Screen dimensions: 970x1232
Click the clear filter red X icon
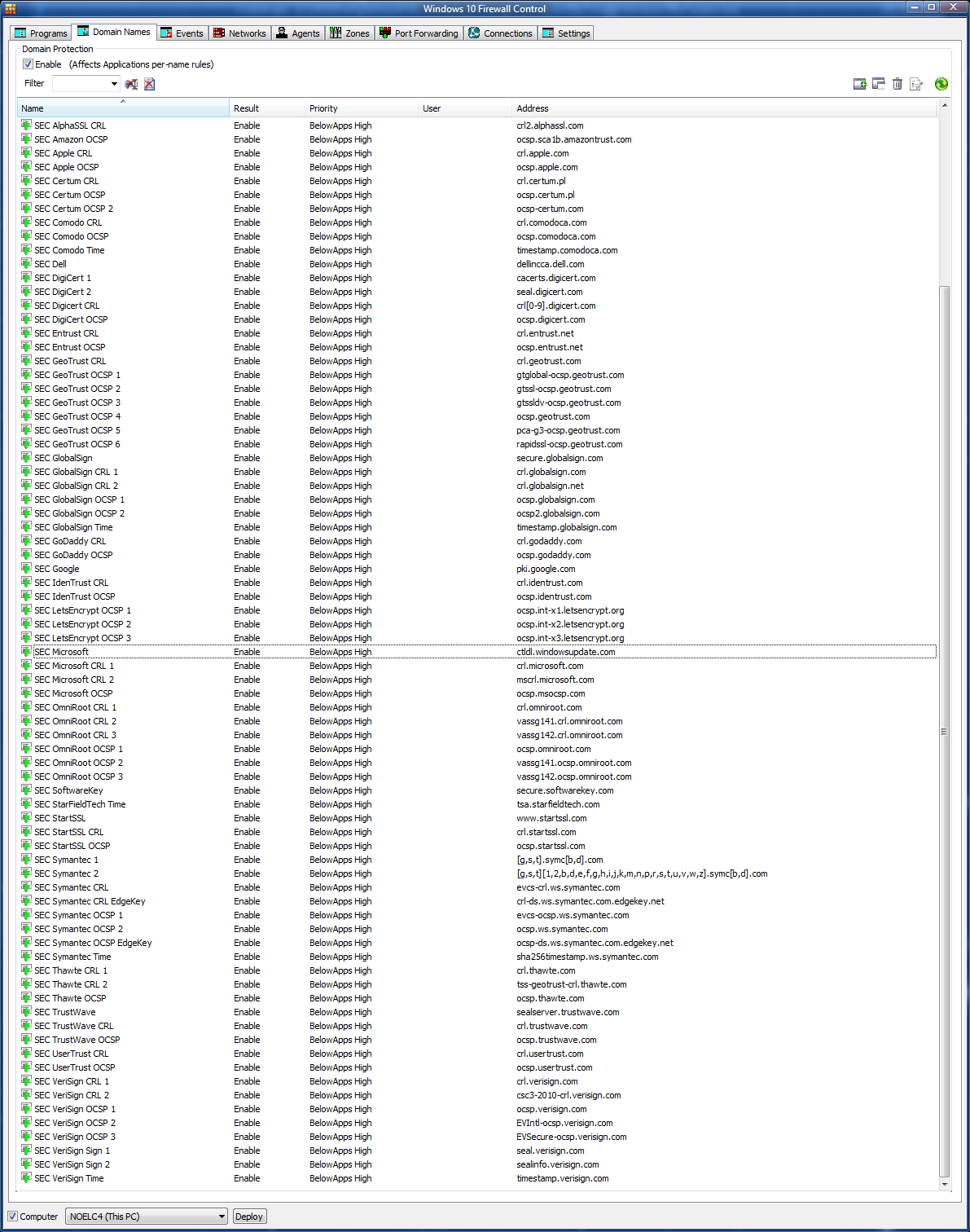point(149,84)
